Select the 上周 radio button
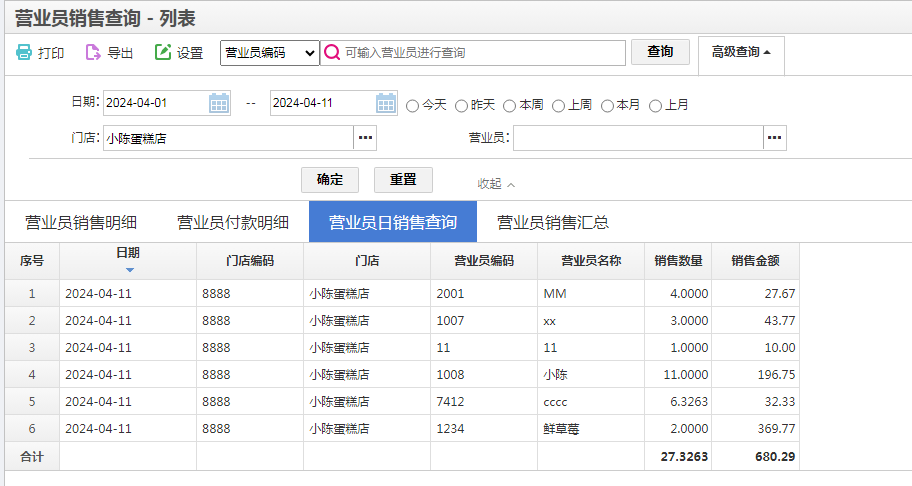The image size is (912, 486). [558, 106]
